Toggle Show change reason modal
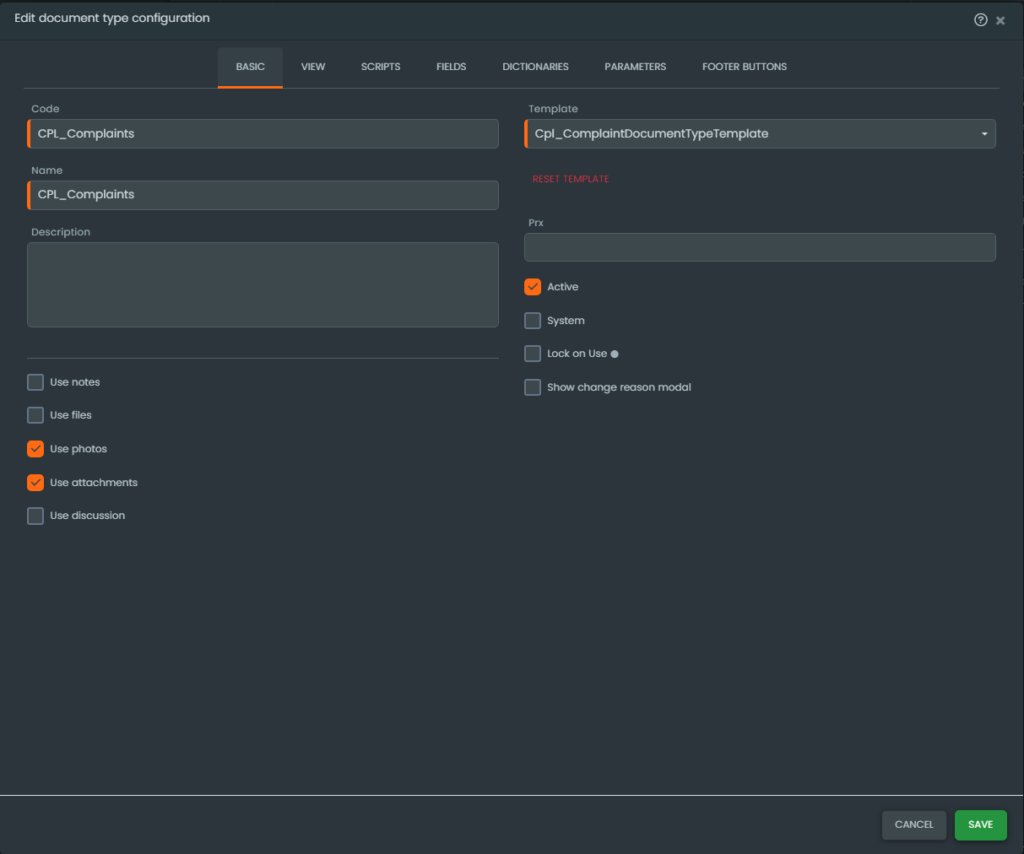Viewport: 1024px width, 854px height. click(x=533, y=387)
